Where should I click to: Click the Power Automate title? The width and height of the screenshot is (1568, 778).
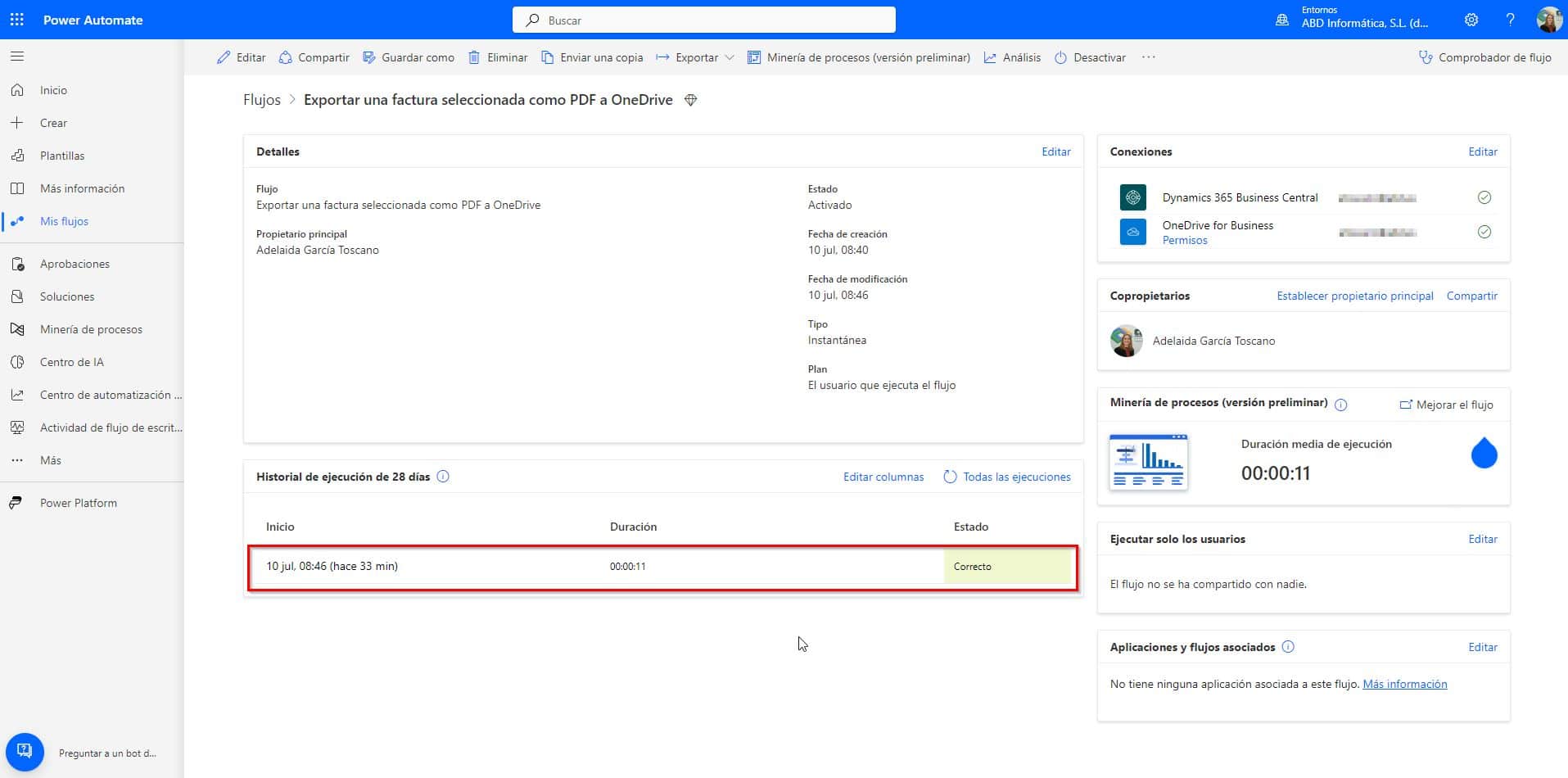(x=93, y=20)
